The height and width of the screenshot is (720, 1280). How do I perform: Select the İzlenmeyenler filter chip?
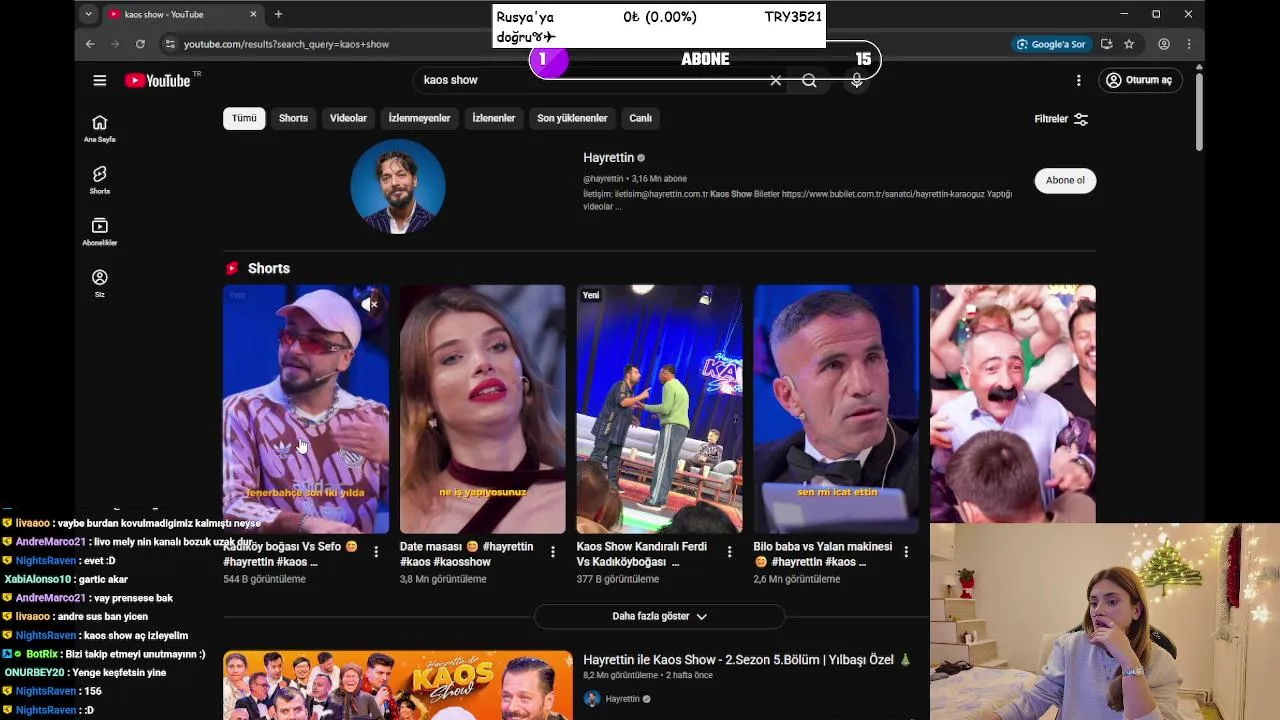(x=419, y=118)
